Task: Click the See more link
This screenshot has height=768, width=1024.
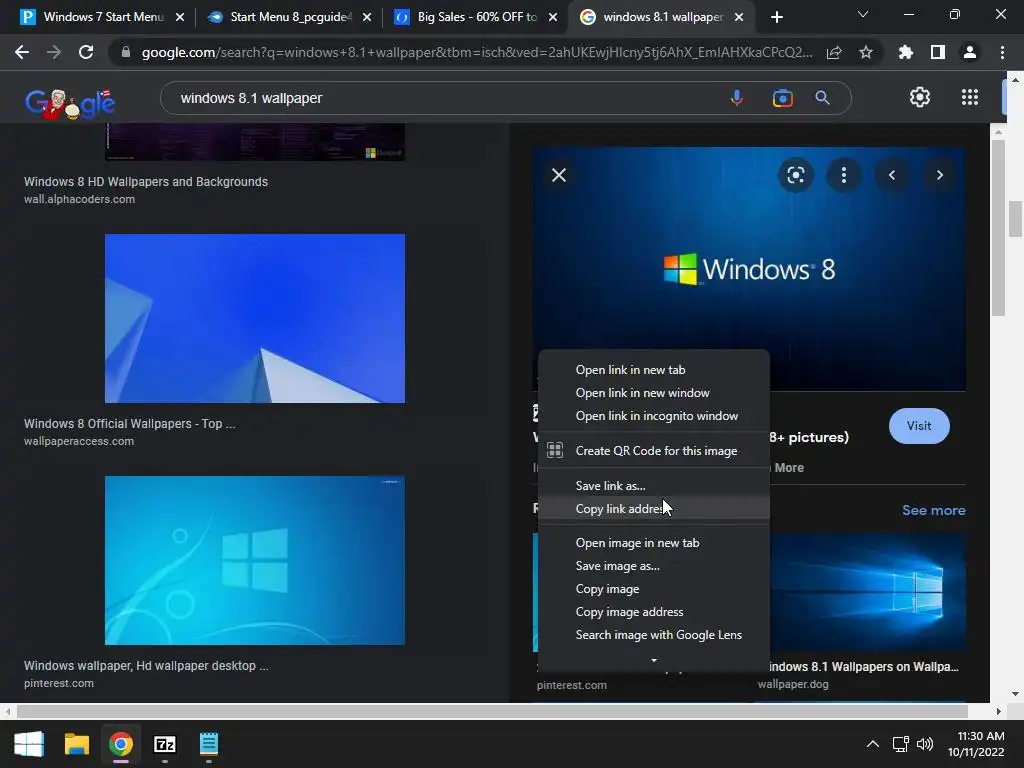Action: (933, 510)
